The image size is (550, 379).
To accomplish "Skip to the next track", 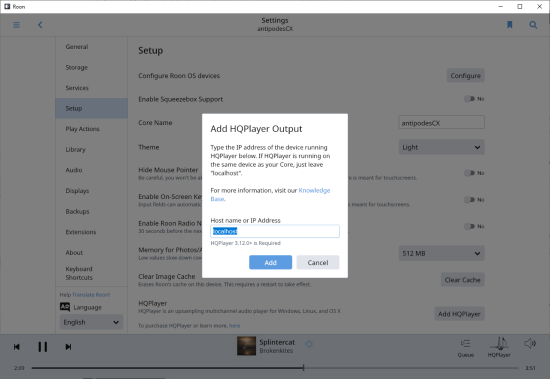I will pyautogui.click(x=68, y=347).
